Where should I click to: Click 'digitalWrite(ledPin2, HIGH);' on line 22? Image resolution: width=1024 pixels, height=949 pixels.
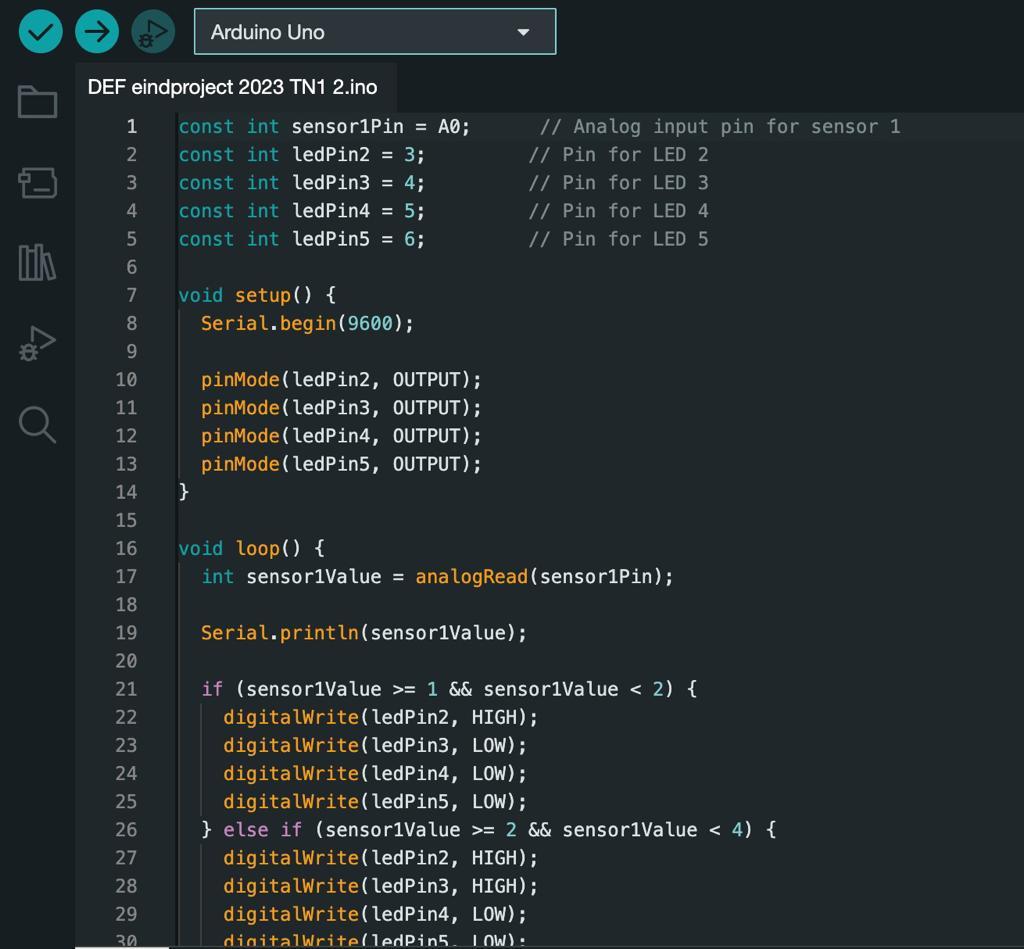coord(380,717)
